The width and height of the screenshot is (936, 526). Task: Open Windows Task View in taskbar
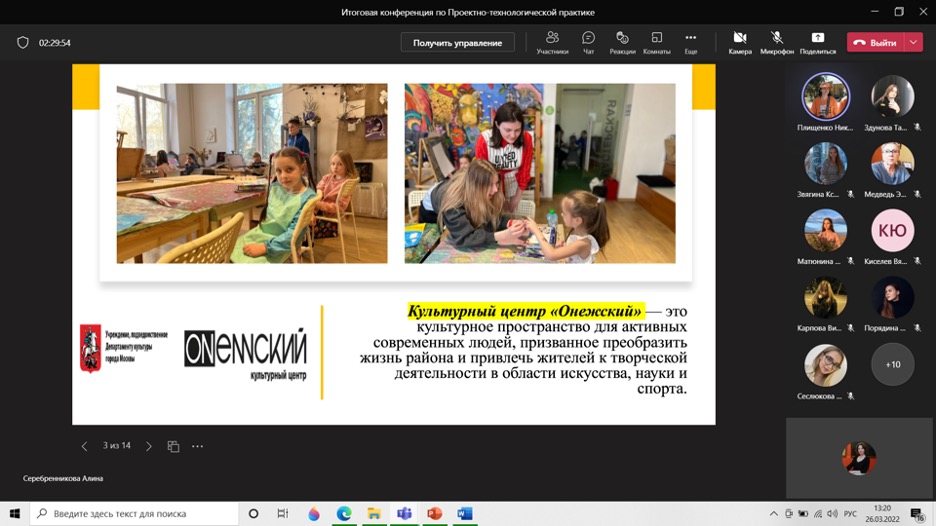tap(283, 513)
